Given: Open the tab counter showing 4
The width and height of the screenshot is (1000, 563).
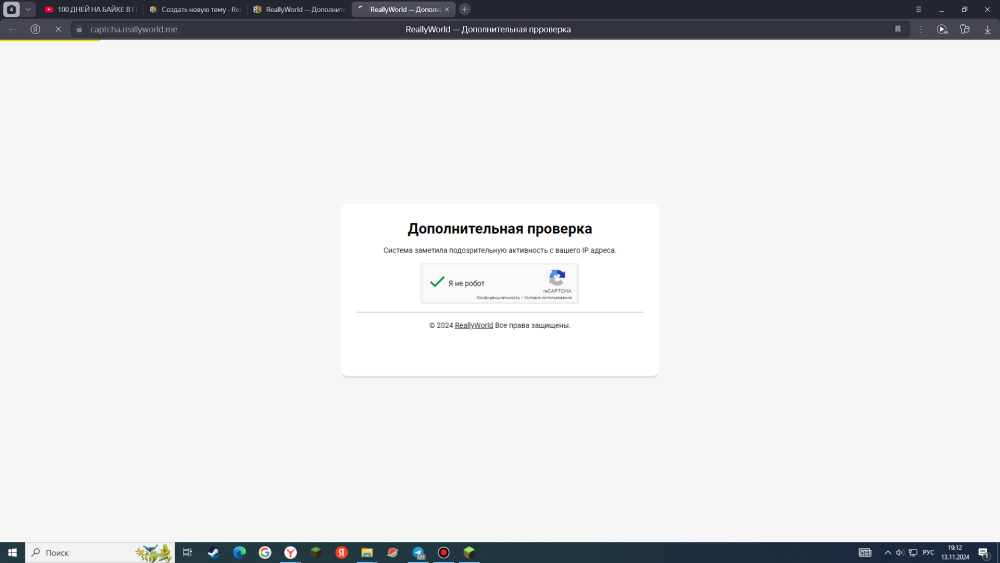Looking at the screenshot, I should pos(11,10).
